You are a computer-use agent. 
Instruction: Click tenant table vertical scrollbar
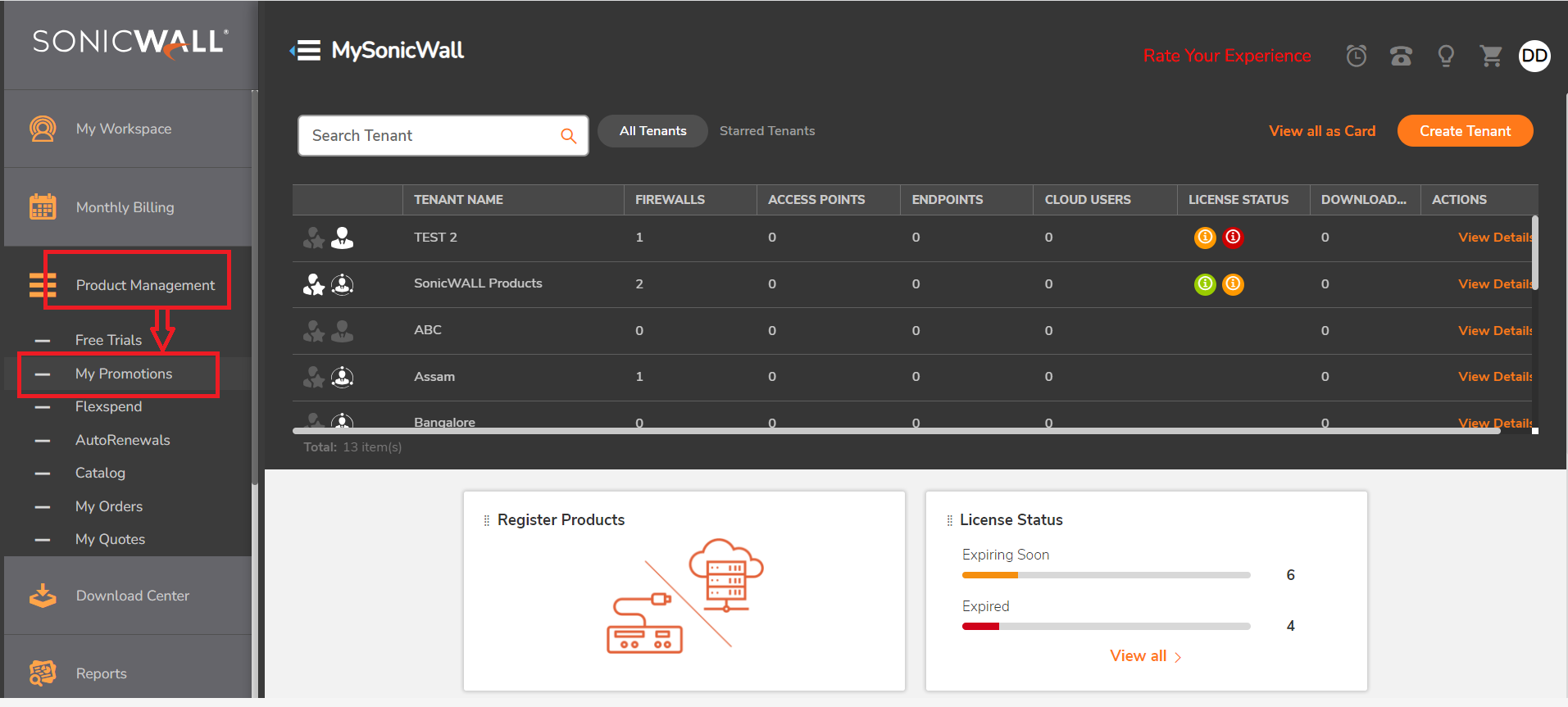tap(1535, 252)
